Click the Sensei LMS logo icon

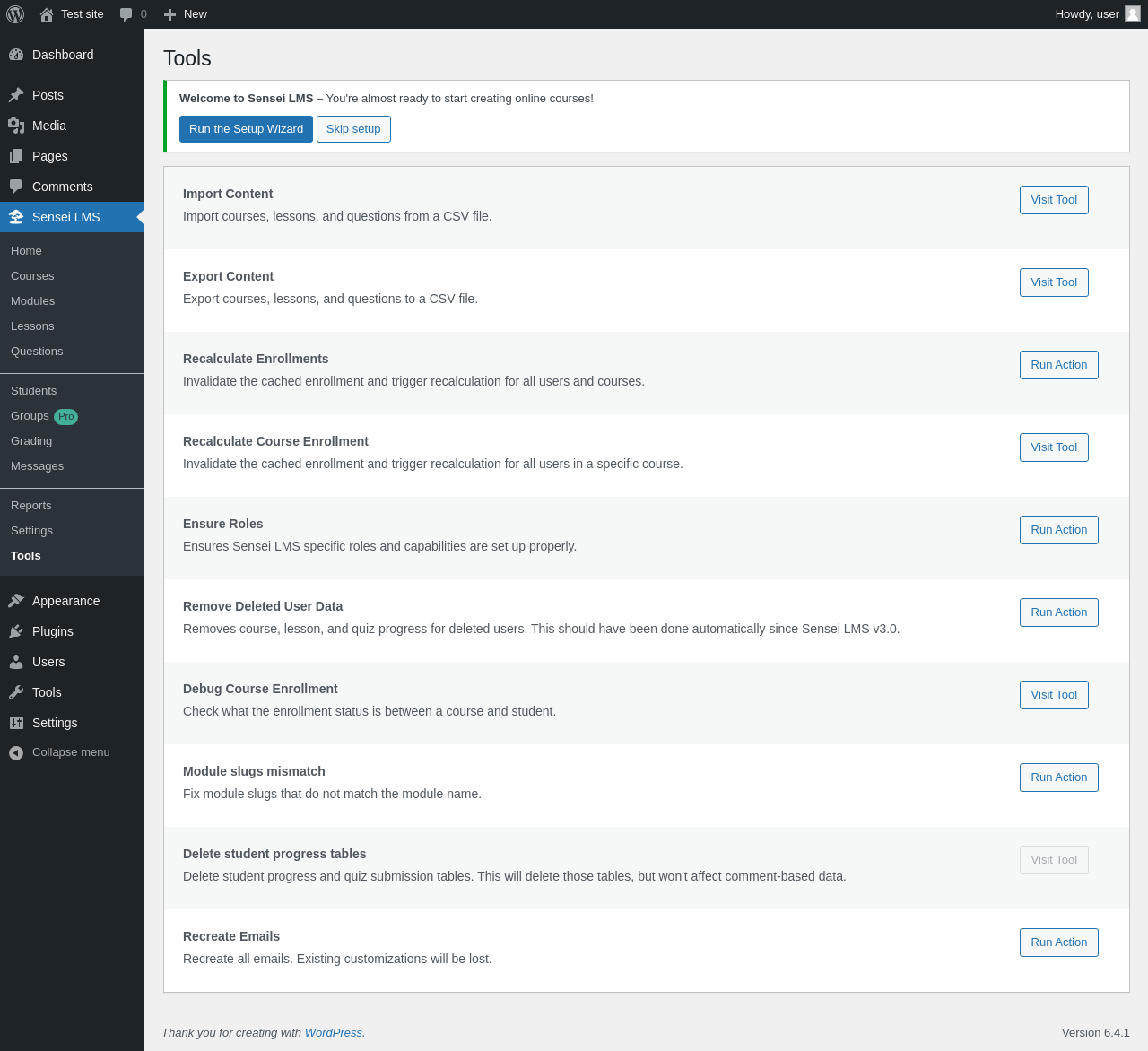tap(16, 217)
